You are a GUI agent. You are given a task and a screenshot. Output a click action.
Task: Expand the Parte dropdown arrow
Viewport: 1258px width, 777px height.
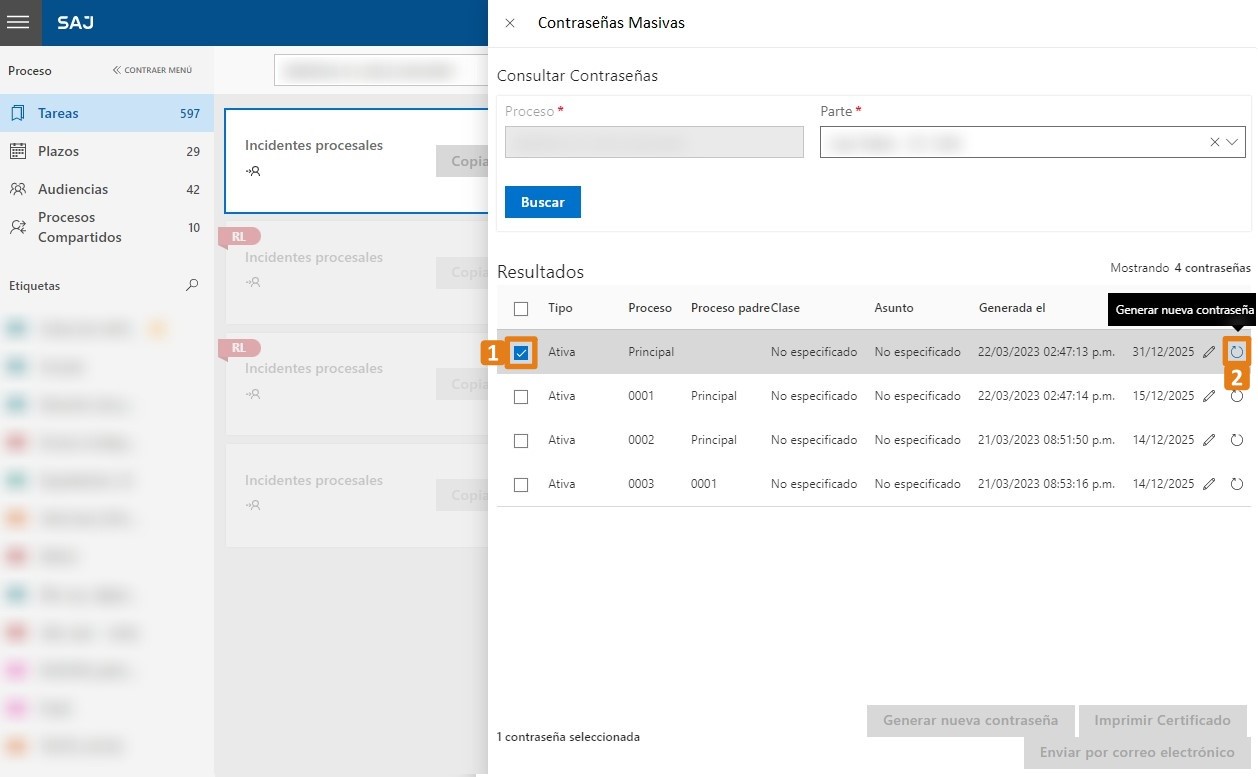[x=1232, y=142]
